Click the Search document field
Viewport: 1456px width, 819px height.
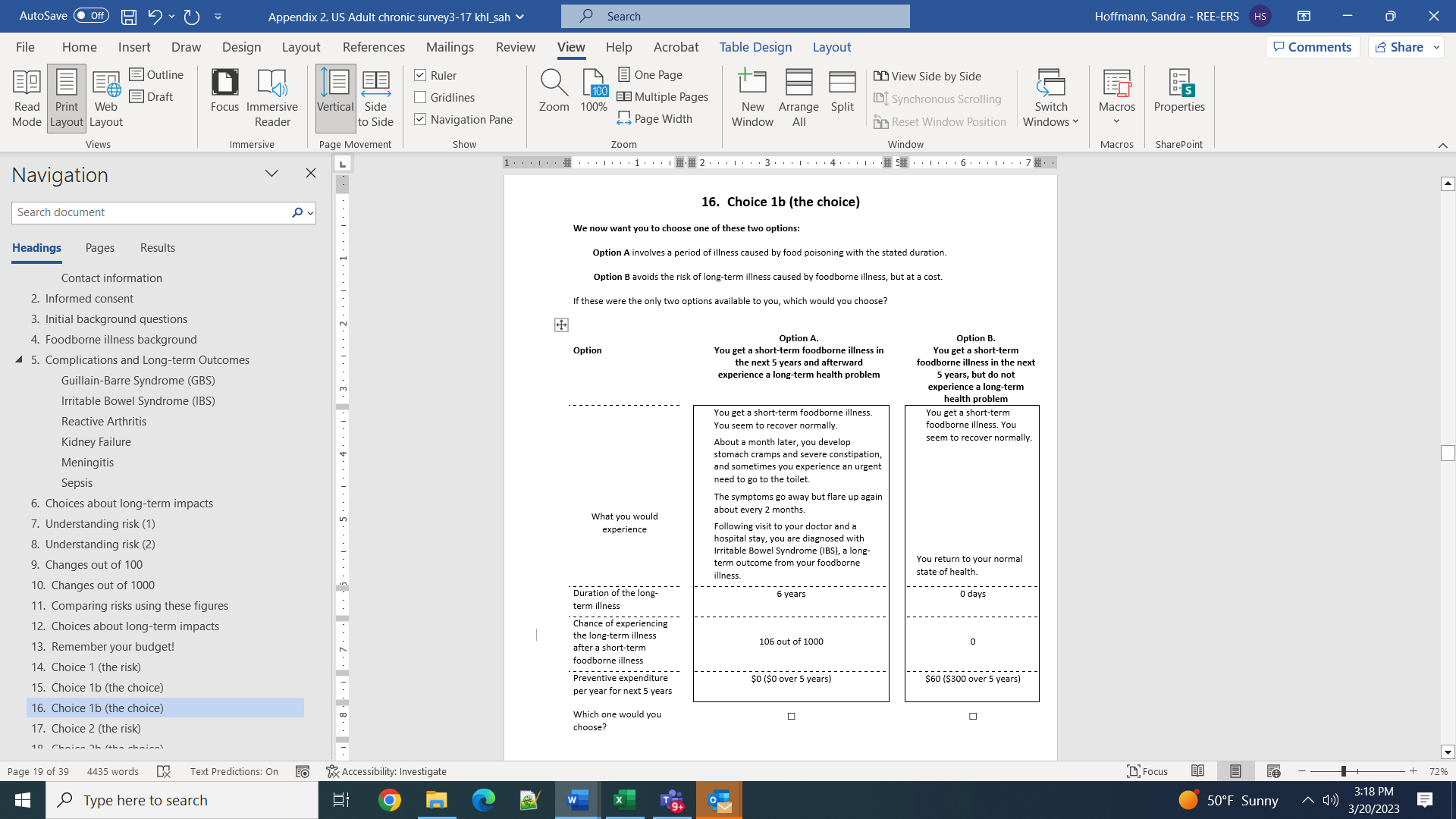tap(150, 212)
